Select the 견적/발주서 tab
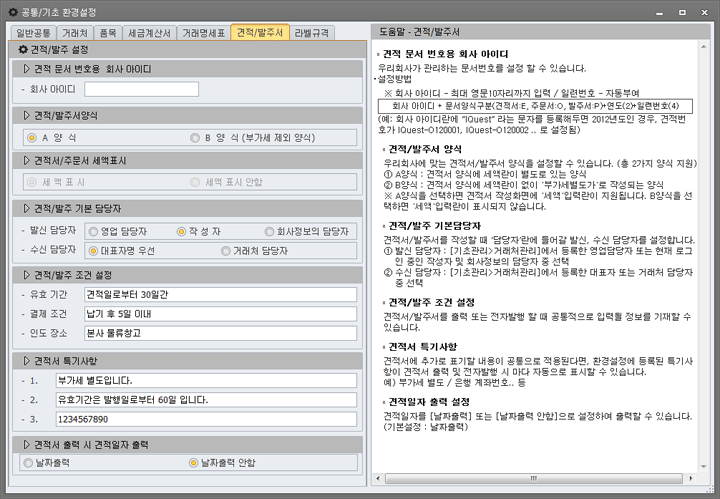The image size is (720, 499). 260,33
